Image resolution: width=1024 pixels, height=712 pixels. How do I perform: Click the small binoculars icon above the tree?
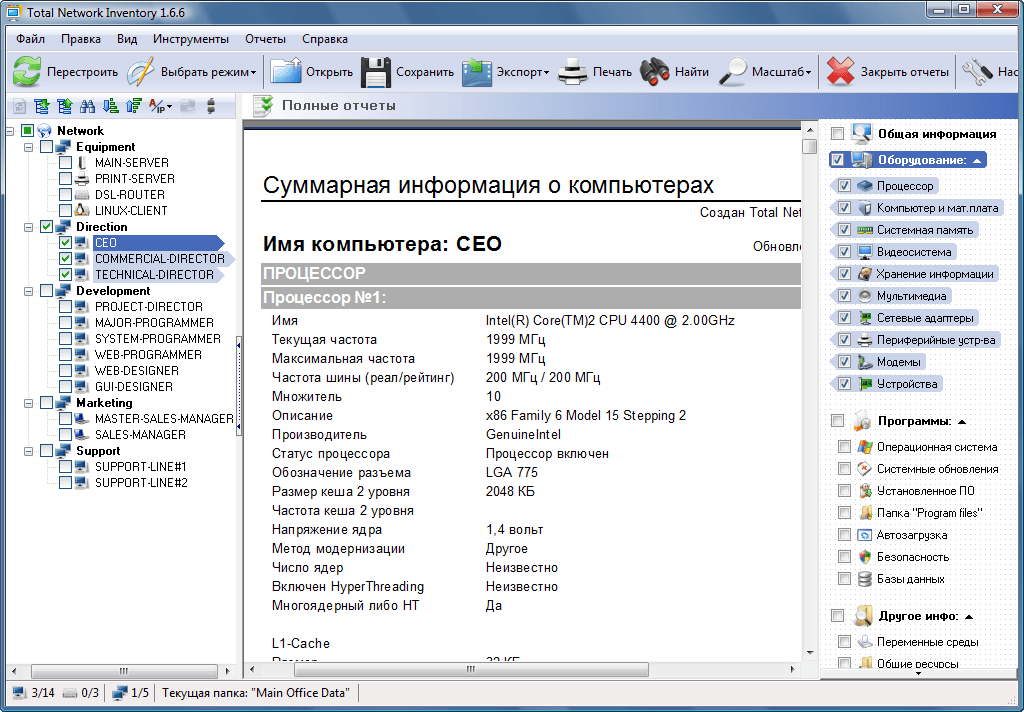[x=88, y=106]
